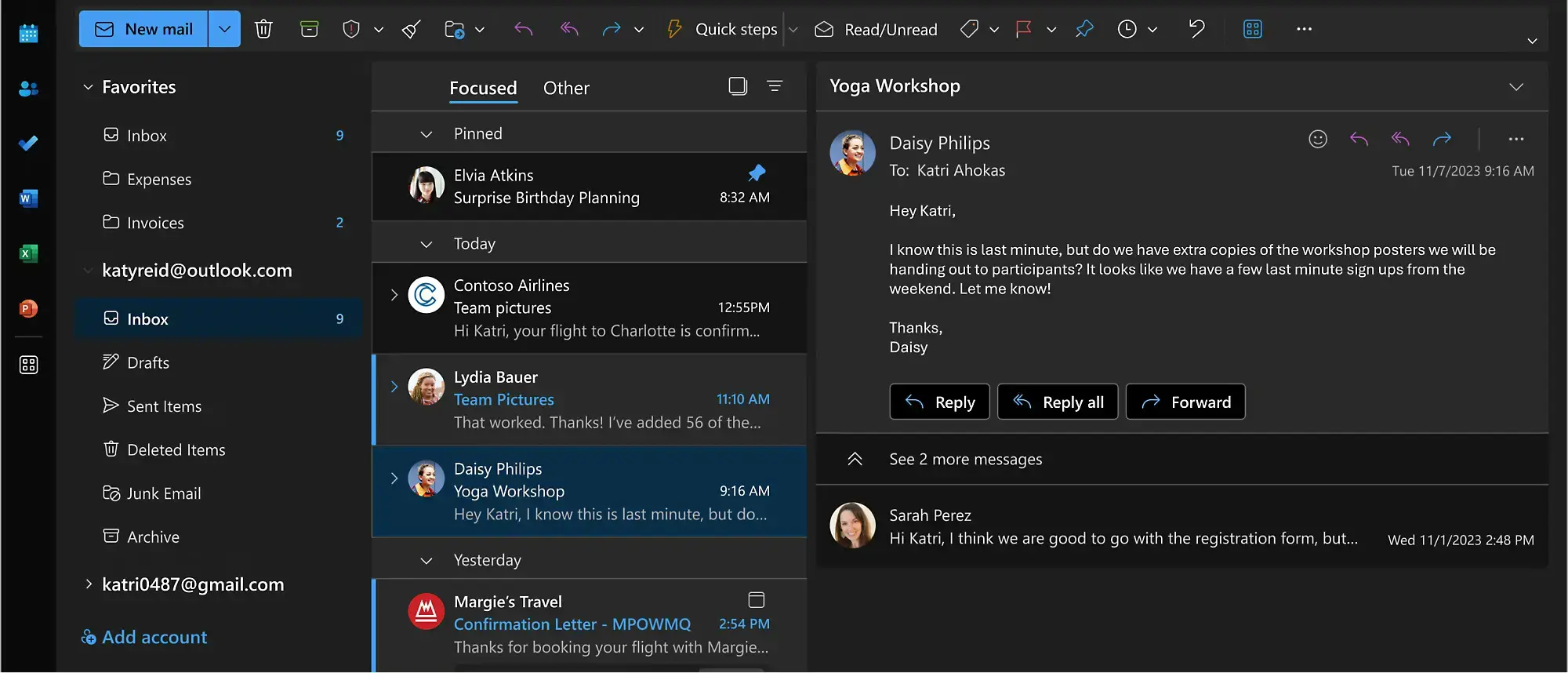Open New mail dropdown arrow
The width and height of the screenshot is (1568, 673).
pos(224,29)
